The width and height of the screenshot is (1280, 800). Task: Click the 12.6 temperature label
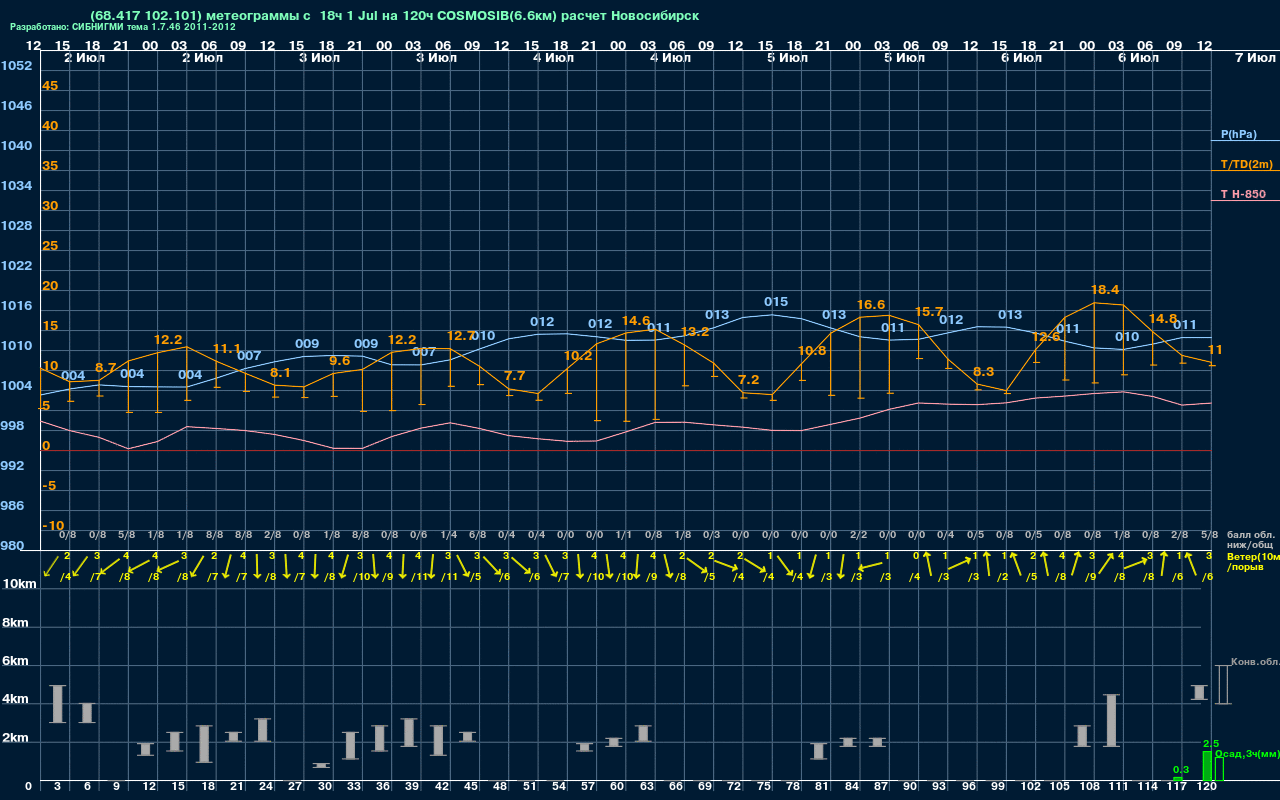pos(1046,337)
